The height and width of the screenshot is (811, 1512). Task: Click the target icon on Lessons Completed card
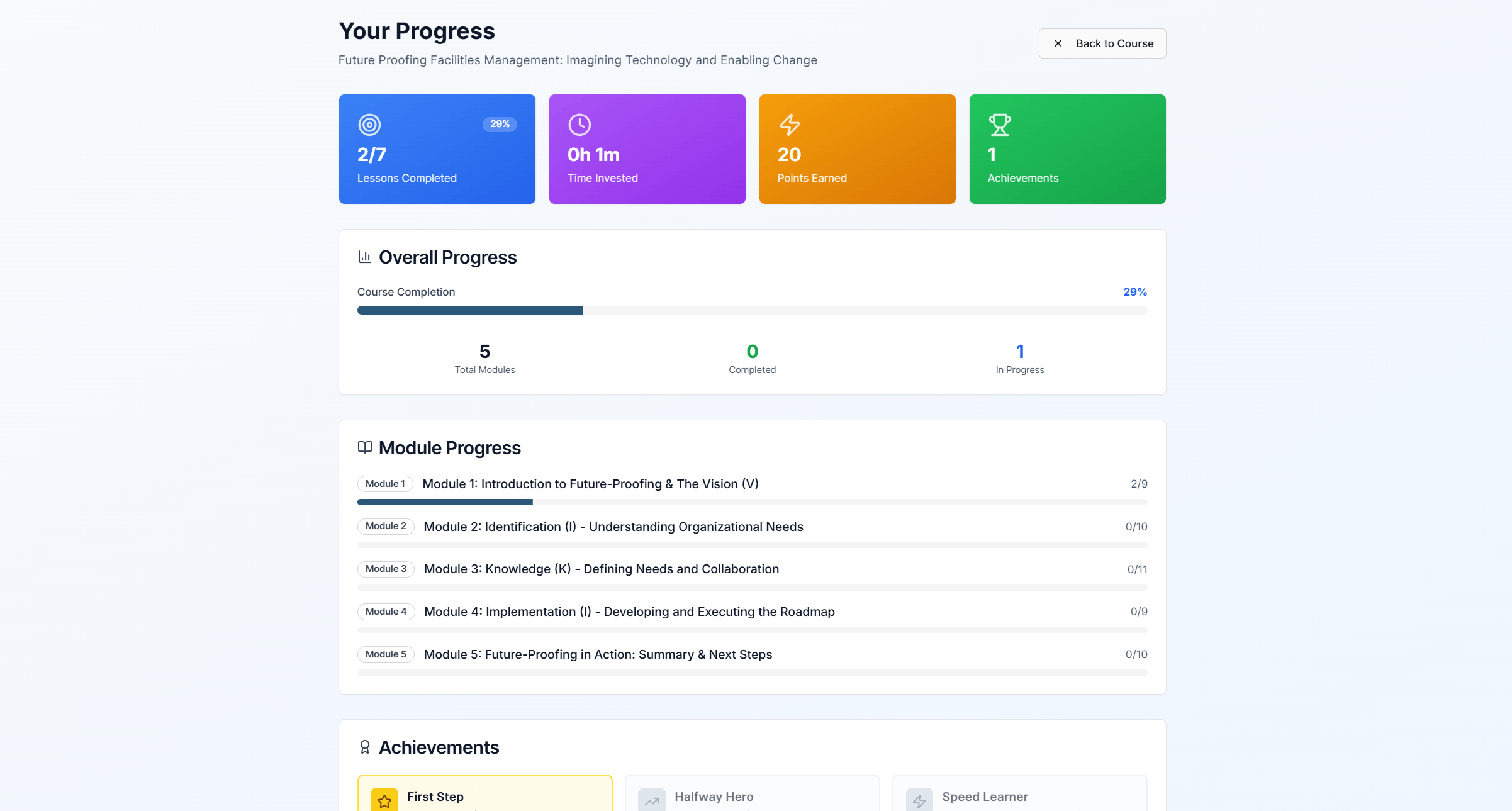click(x=369, y=125)
